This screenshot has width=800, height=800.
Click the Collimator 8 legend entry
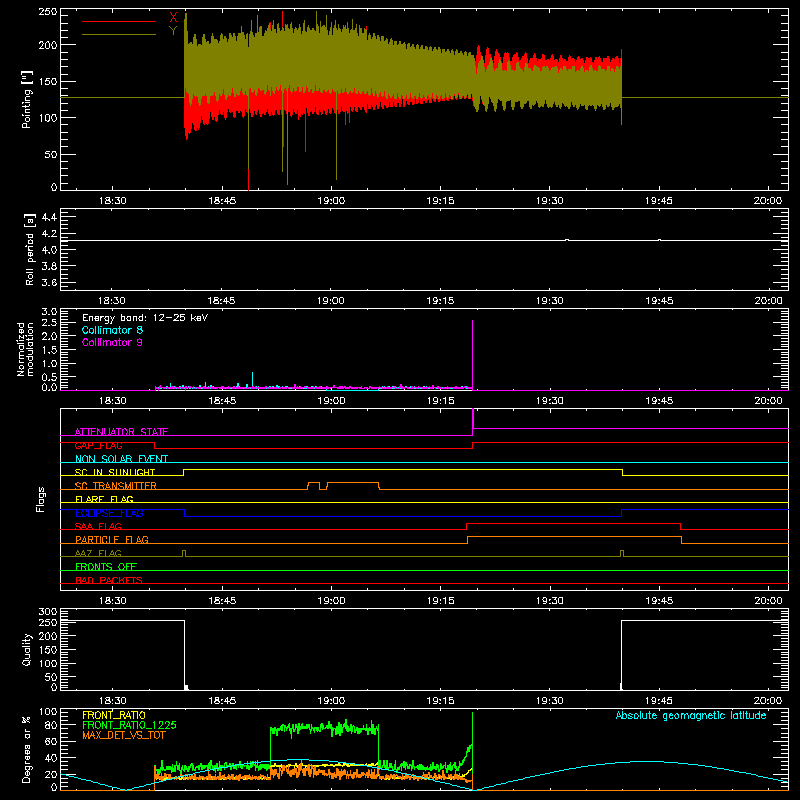pyautogui.click(x=112, y=330)
